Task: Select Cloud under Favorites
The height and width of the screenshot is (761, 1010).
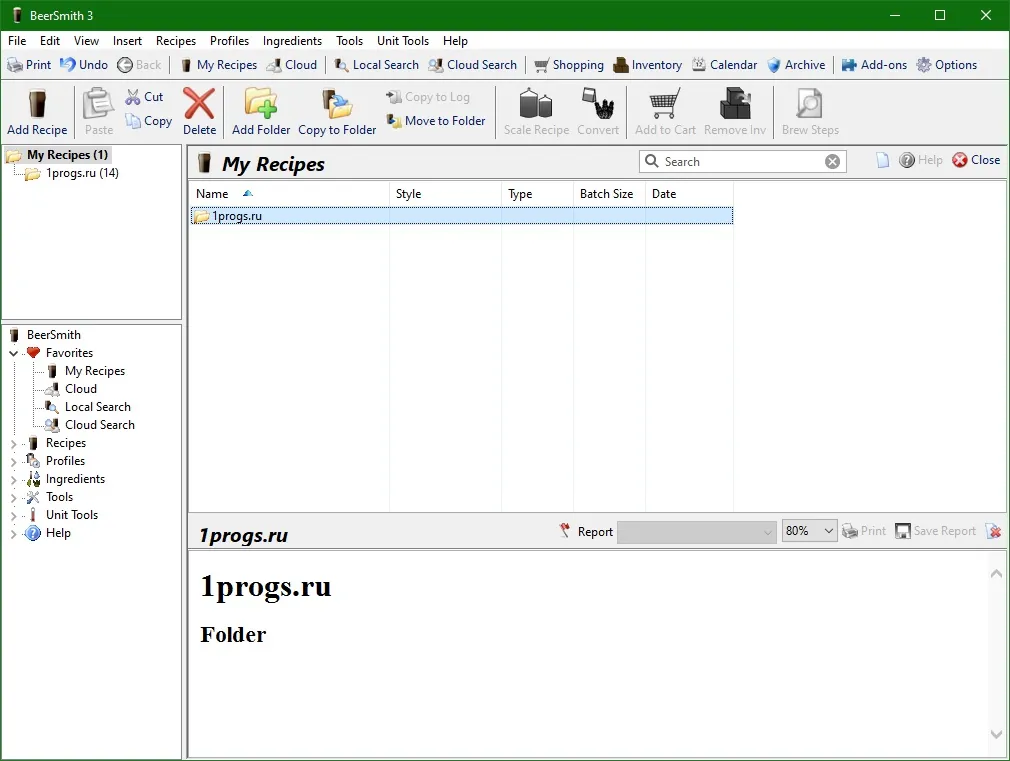Action: [71, 389]
